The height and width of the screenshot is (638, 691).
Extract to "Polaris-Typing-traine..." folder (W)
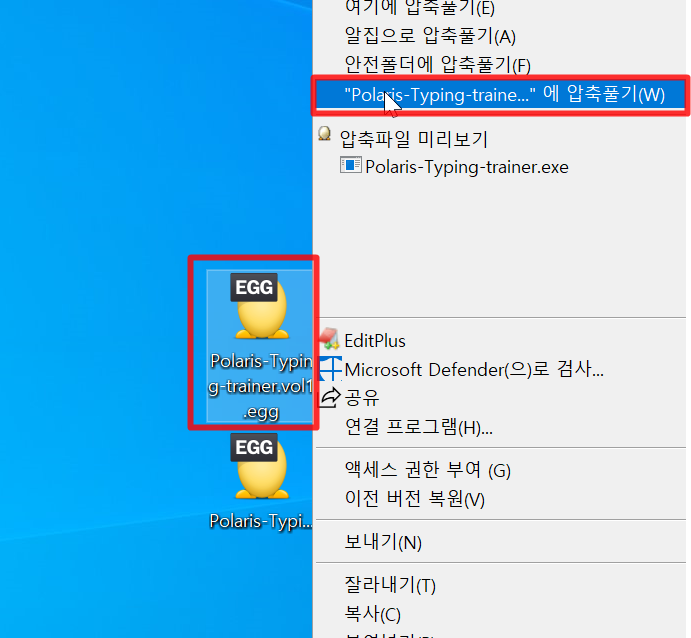coord(501,94)
